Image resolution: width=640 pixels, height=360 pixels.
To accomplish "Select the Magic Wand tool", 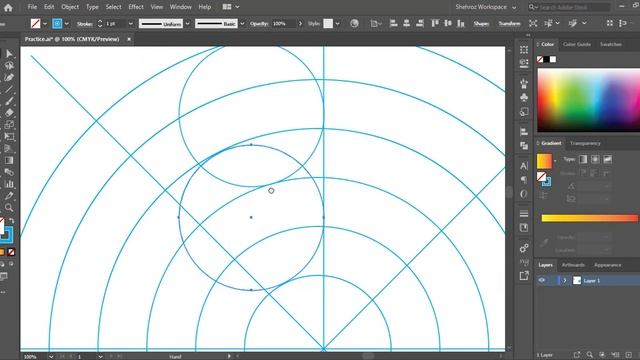I will pyautogui.click(x=9, y=66).
